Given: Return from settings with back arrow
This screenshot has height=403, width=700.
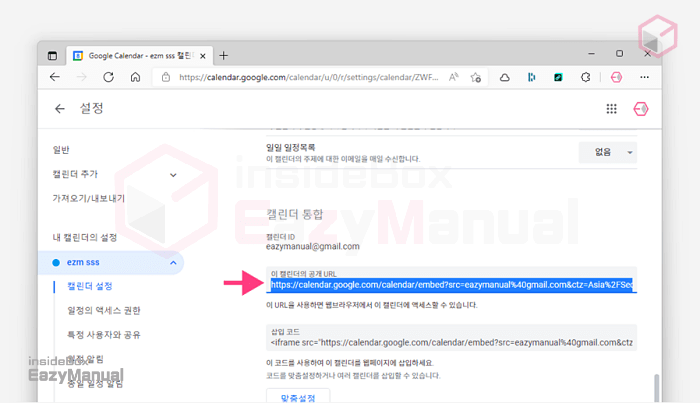Looking at the screenshot, I should point(60,109).
